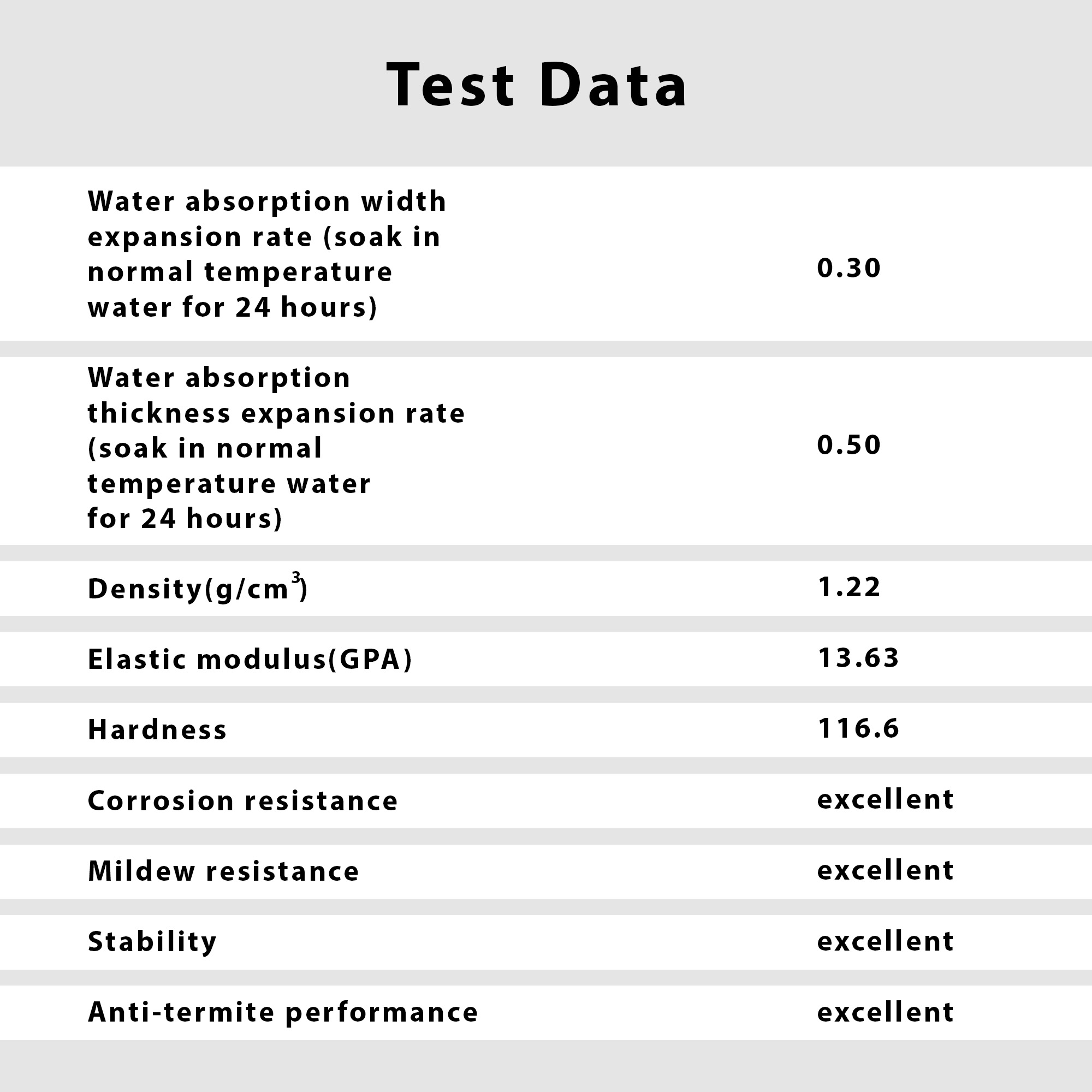This screenshot has height=1092, width=1092.
Task: Select the Stability row label
Action: point(153,942)
